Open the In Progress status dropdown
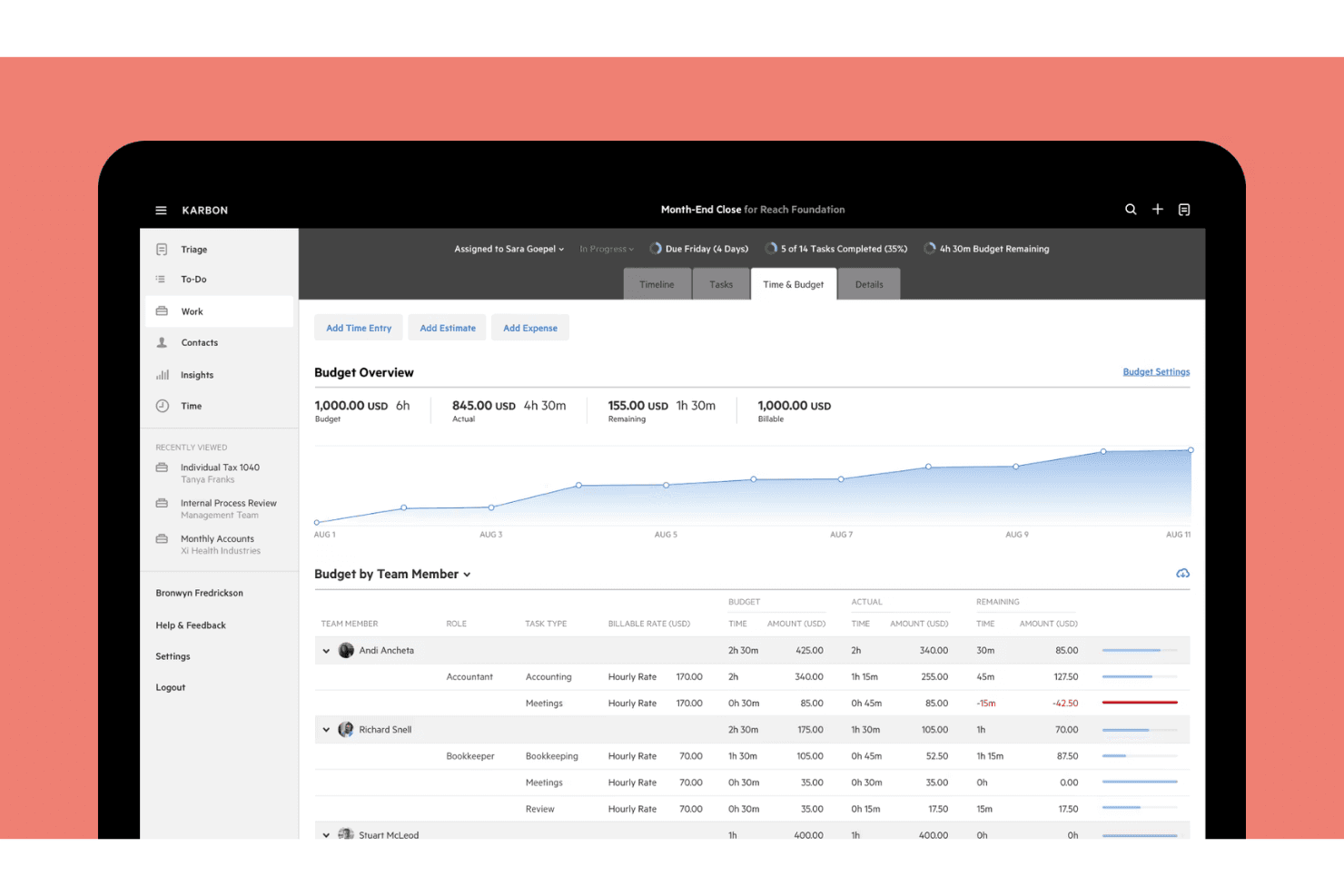The width and height of the screenshot is (1344, 896). [607, 249]
